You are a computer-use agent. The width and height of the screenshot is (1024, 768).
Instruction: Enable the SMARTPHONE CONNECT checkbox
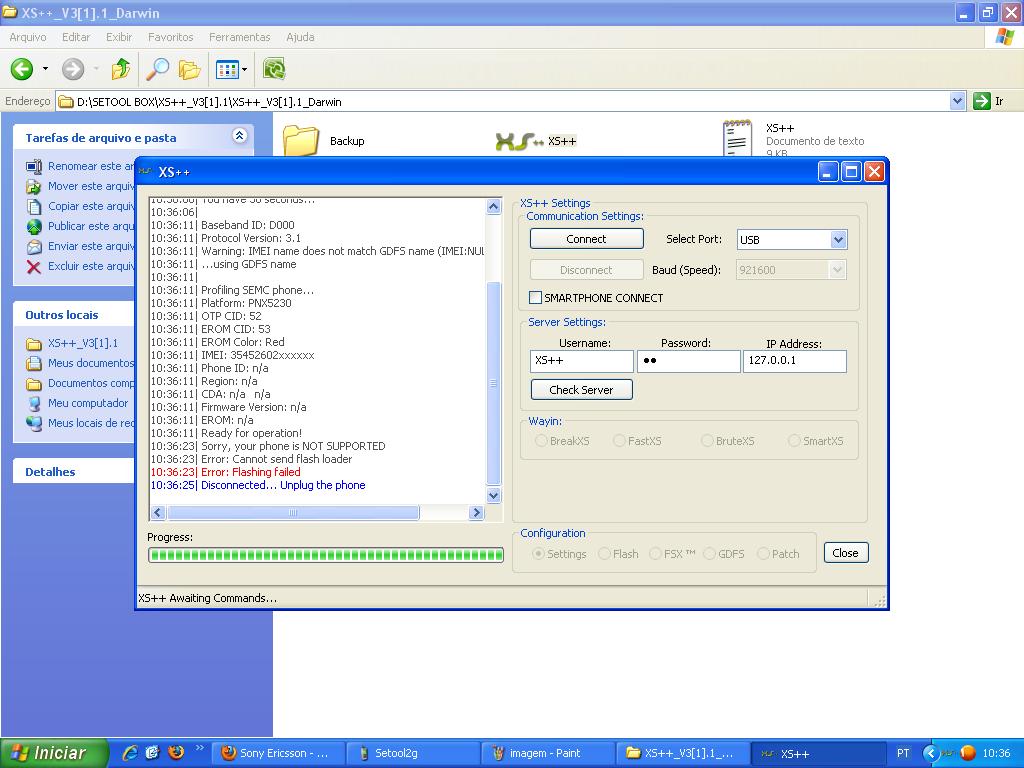pyautogui.click(x=535, y=298)
